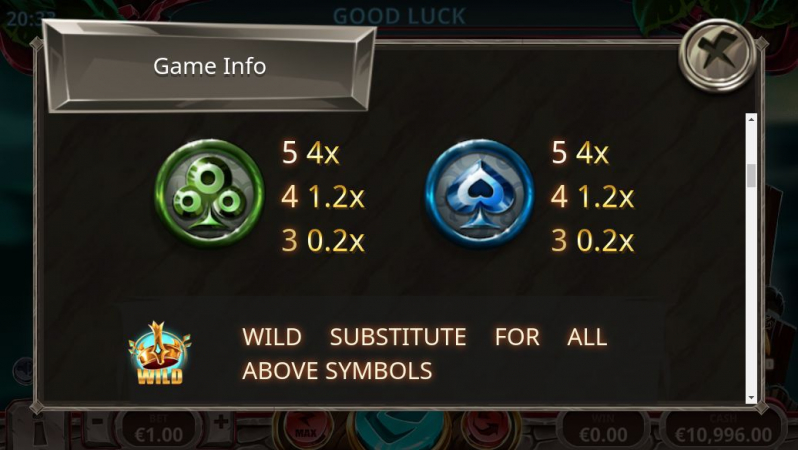The height and width of the screenshot is (450, 798).
Task: Decrease bet with the minus button
Action: [98, 423]
